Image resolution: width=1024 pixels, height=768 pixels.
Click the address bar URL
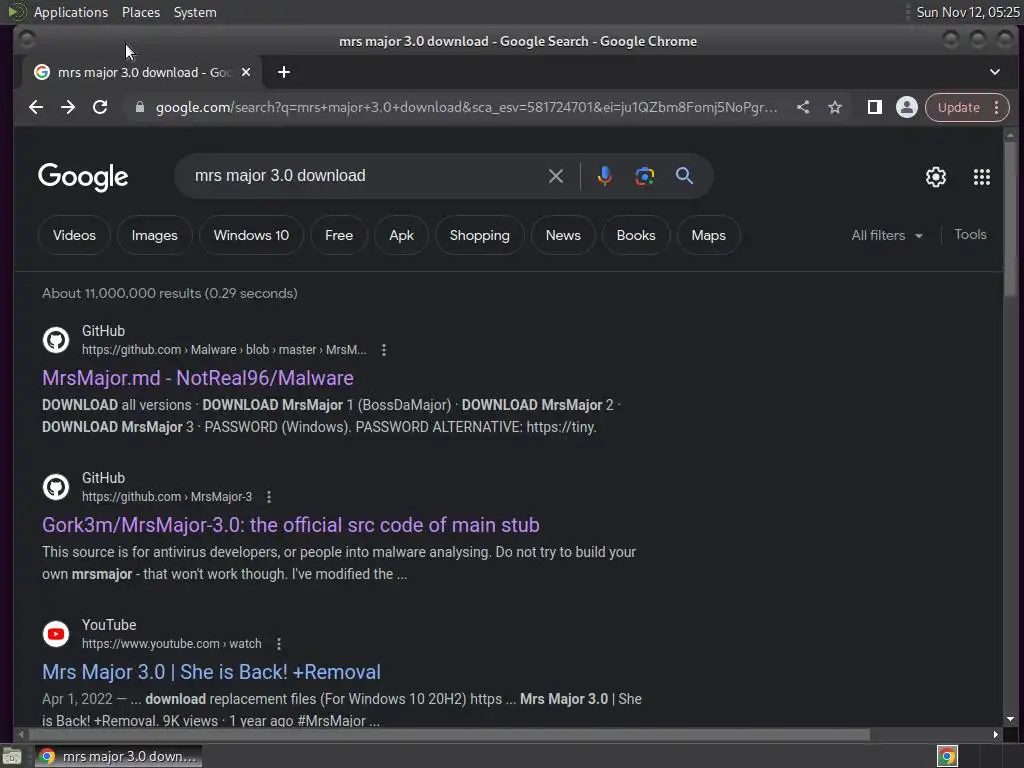click(x=466, y=107)
